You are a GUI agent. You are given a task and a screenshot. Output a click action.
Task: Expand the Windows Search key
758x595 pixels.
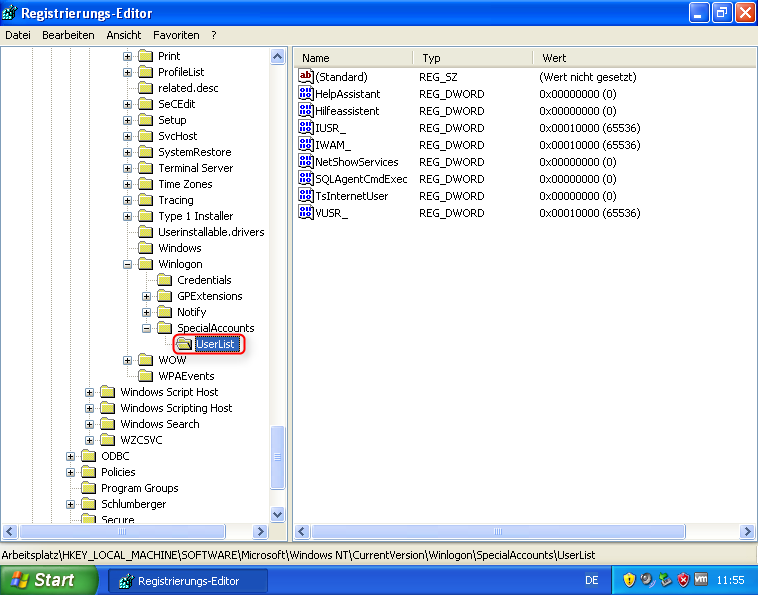tap(89, 424)
